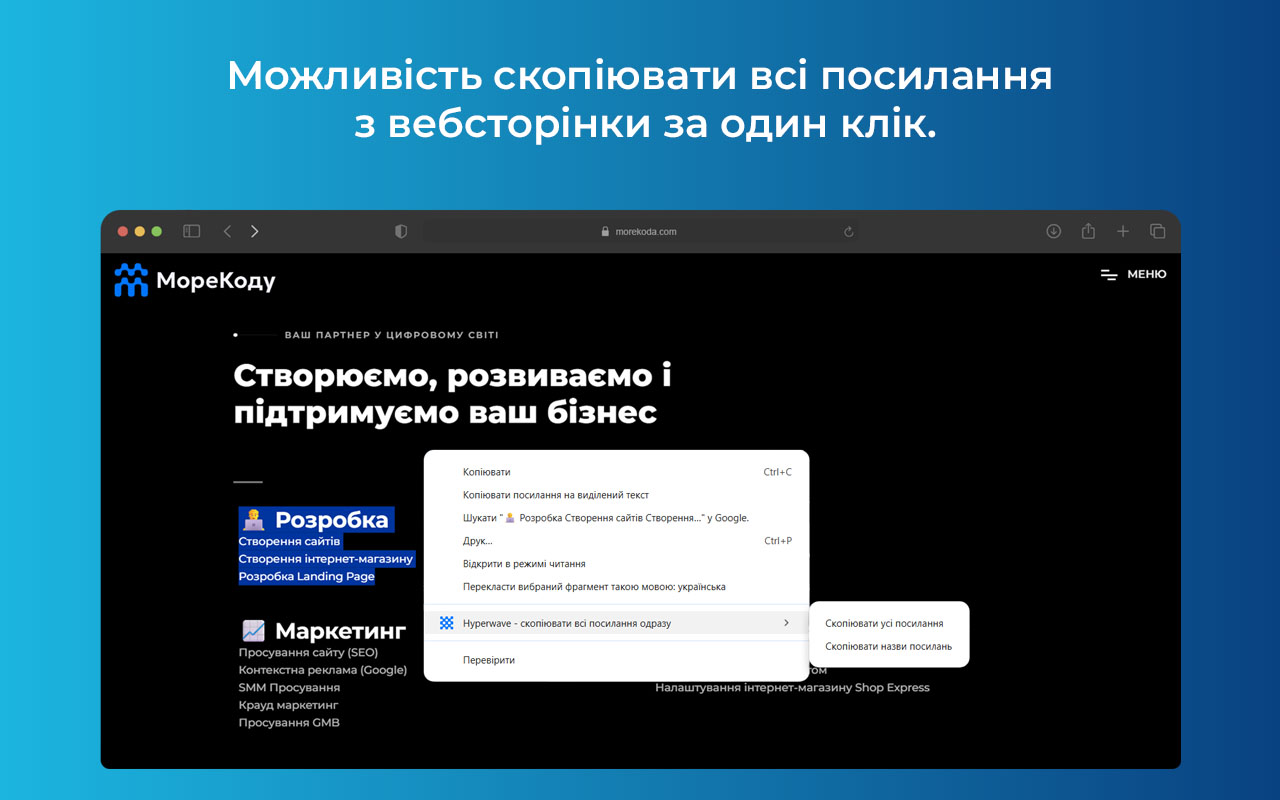1280x800 pixels.
Task: Click the green fullscreen window dot
Action: click(x=157, y=231)
